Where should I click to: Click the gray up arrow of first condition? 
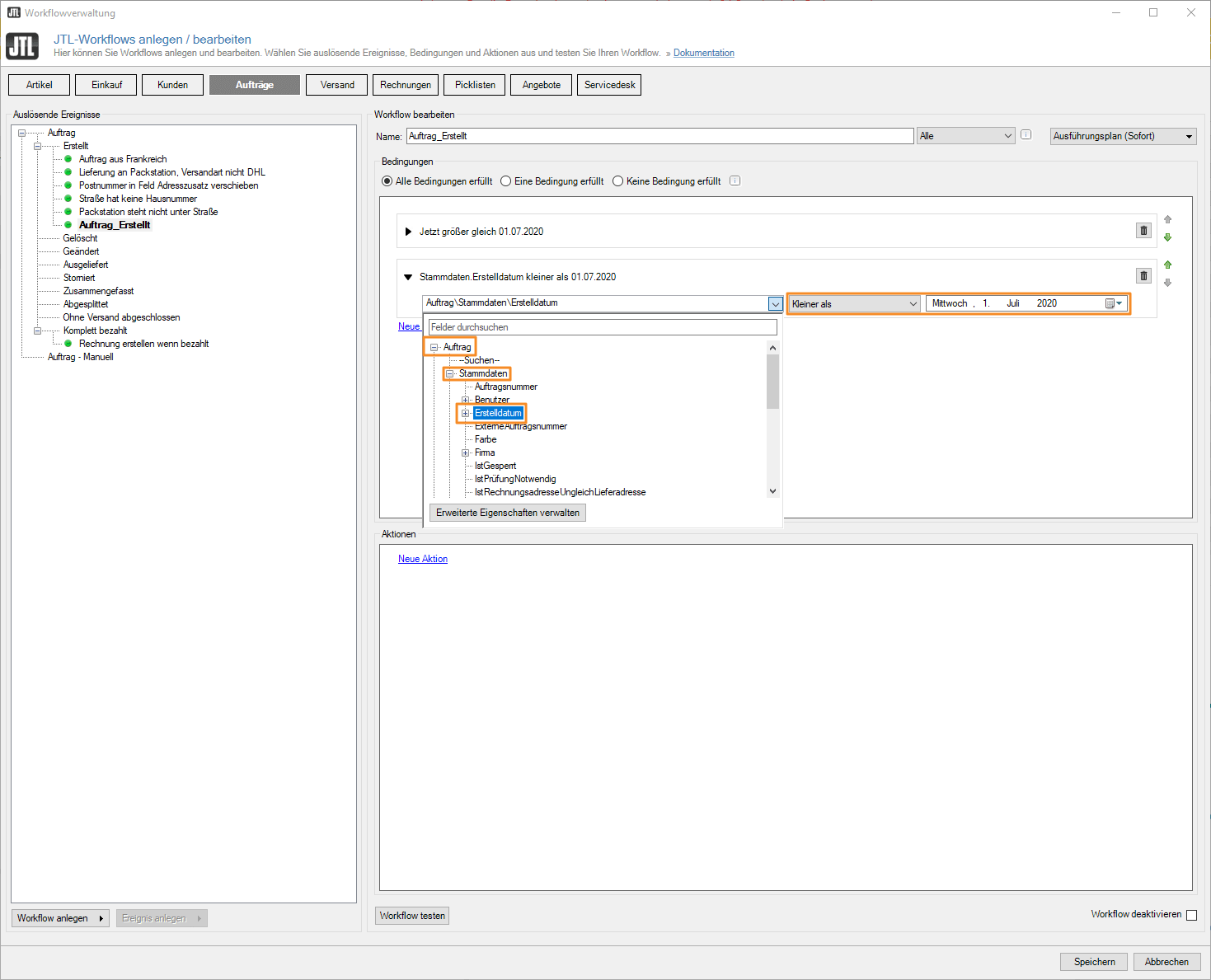(x=1167, y=219)
